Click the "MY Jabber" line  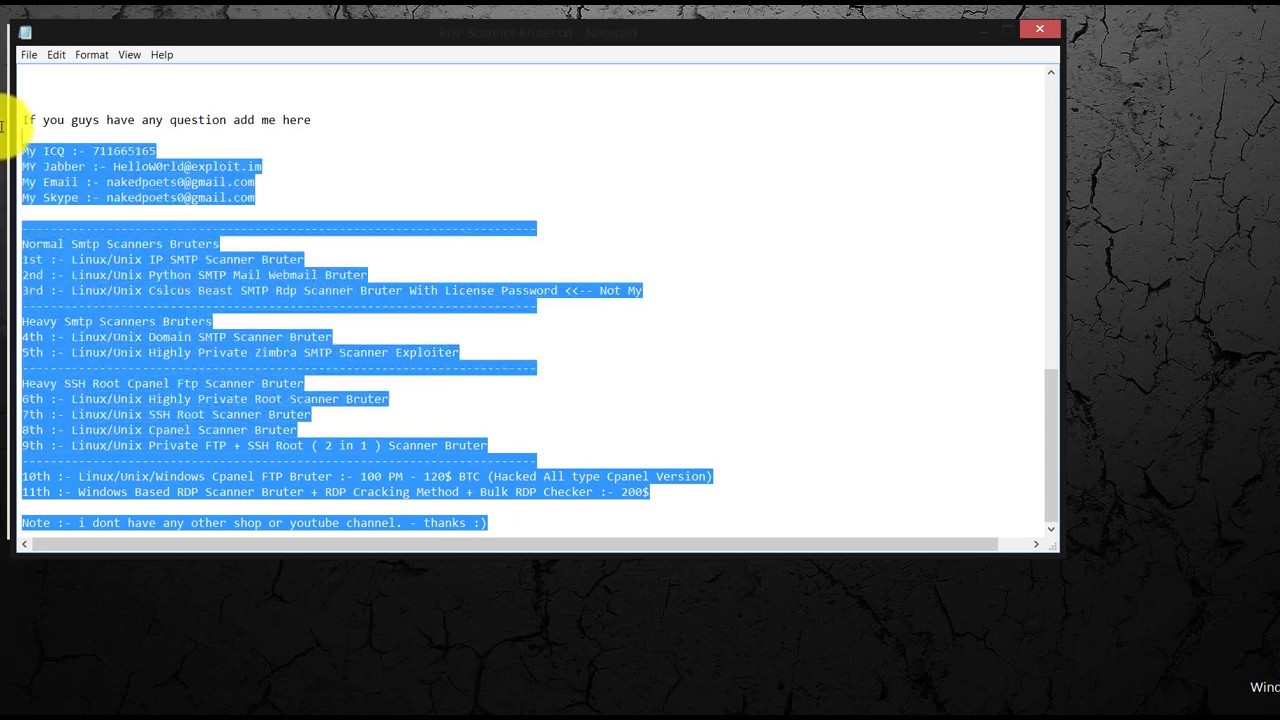(142, 166)
